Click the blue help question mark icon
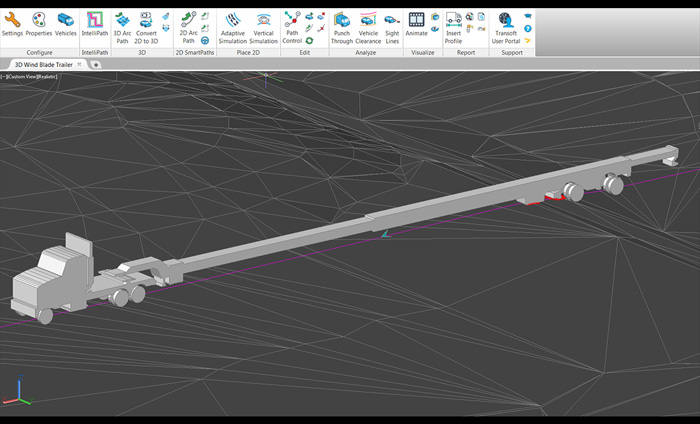 tap(527, 29)
